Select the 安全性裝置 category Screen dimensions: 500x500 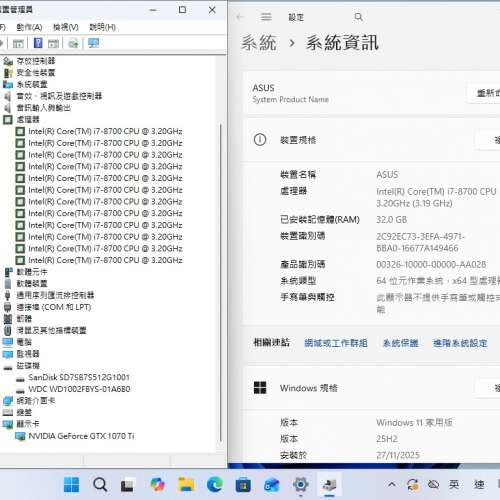[x=36, y=73]
